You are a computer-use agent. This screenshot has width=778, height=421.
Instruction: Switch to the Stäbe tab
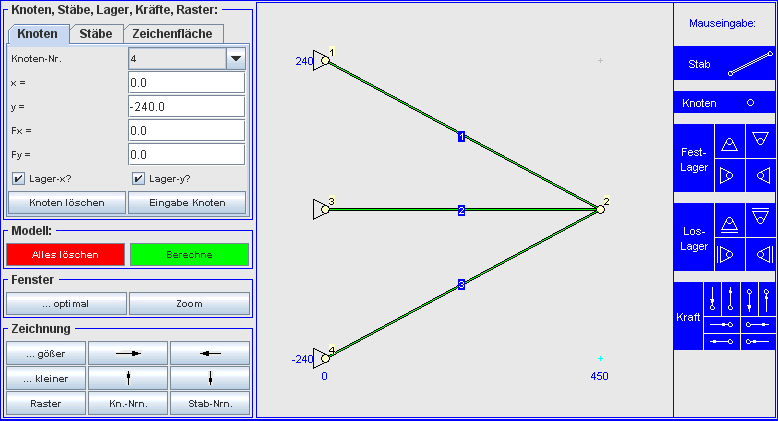pos(96,34)
